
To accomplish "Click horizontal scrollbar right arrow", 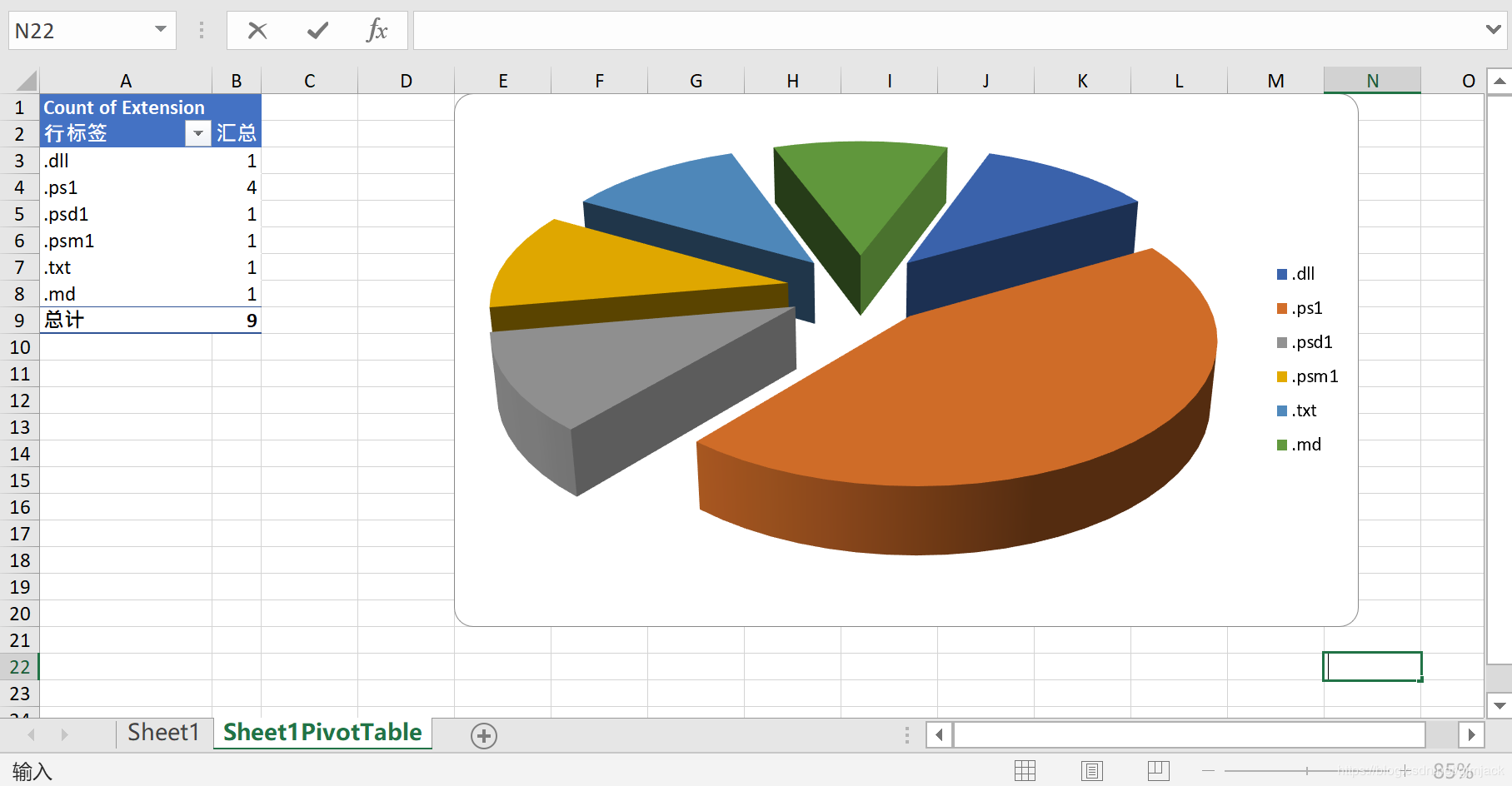I will [1471, 735].
